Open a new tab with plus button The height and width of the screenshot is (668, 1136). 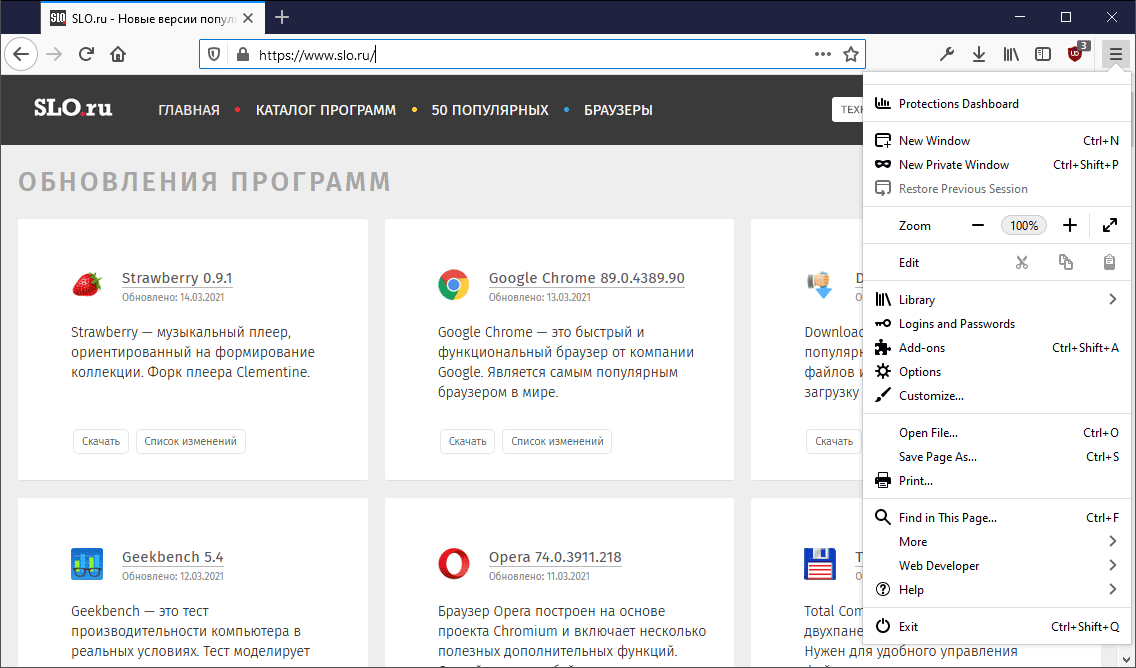(282, 17)
